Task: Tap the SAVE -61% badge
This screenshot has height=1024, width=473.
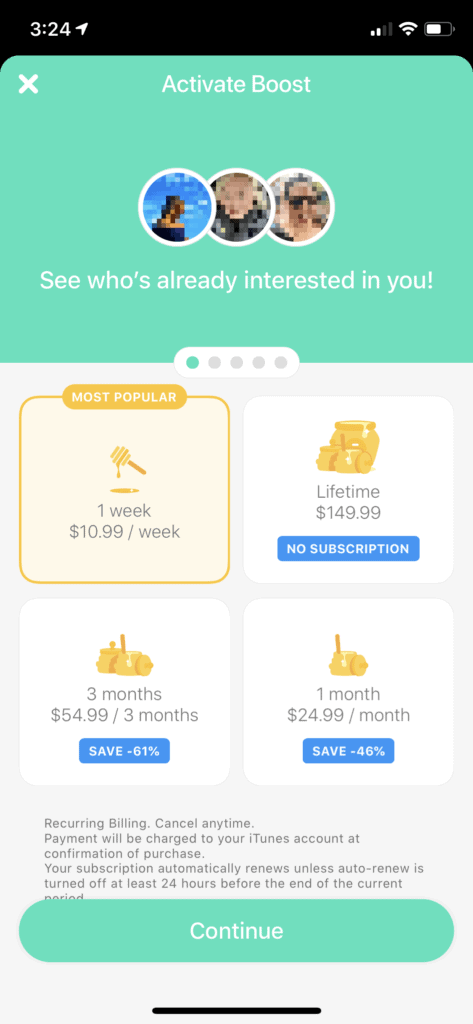Action: tap(125, 751)
